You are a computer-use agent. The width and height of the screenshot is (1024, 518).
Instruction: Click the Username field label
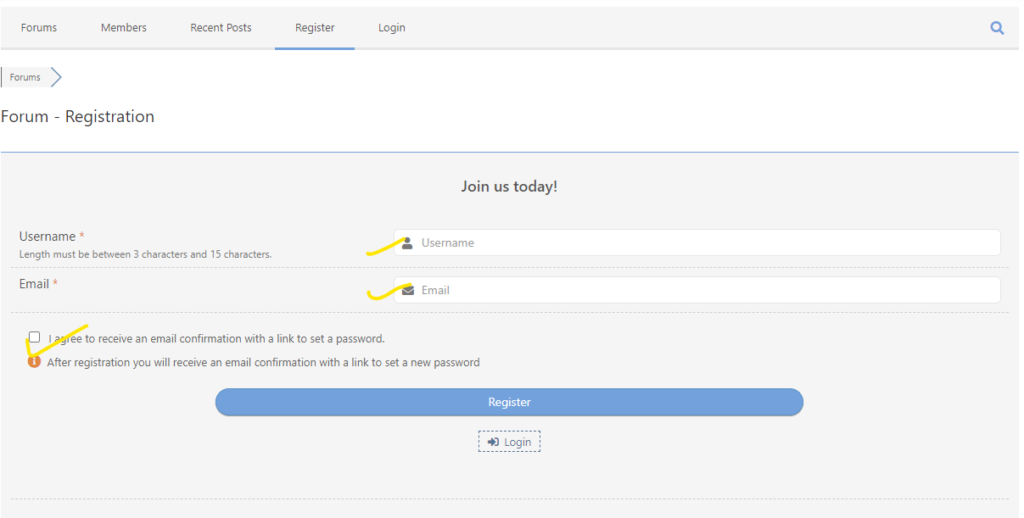click(47, 237)
